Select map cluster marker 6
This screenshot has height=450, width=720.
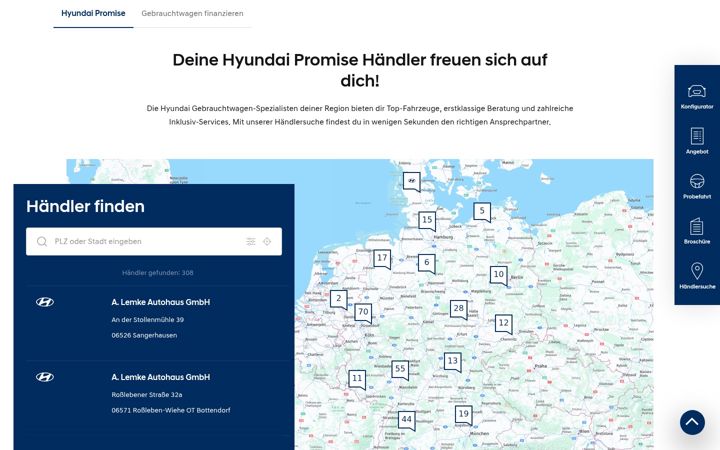point(427,263)
